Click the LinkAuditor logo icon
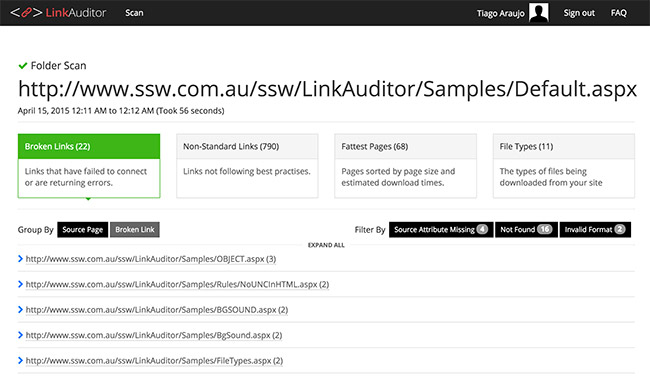 (x=26, y=13)
